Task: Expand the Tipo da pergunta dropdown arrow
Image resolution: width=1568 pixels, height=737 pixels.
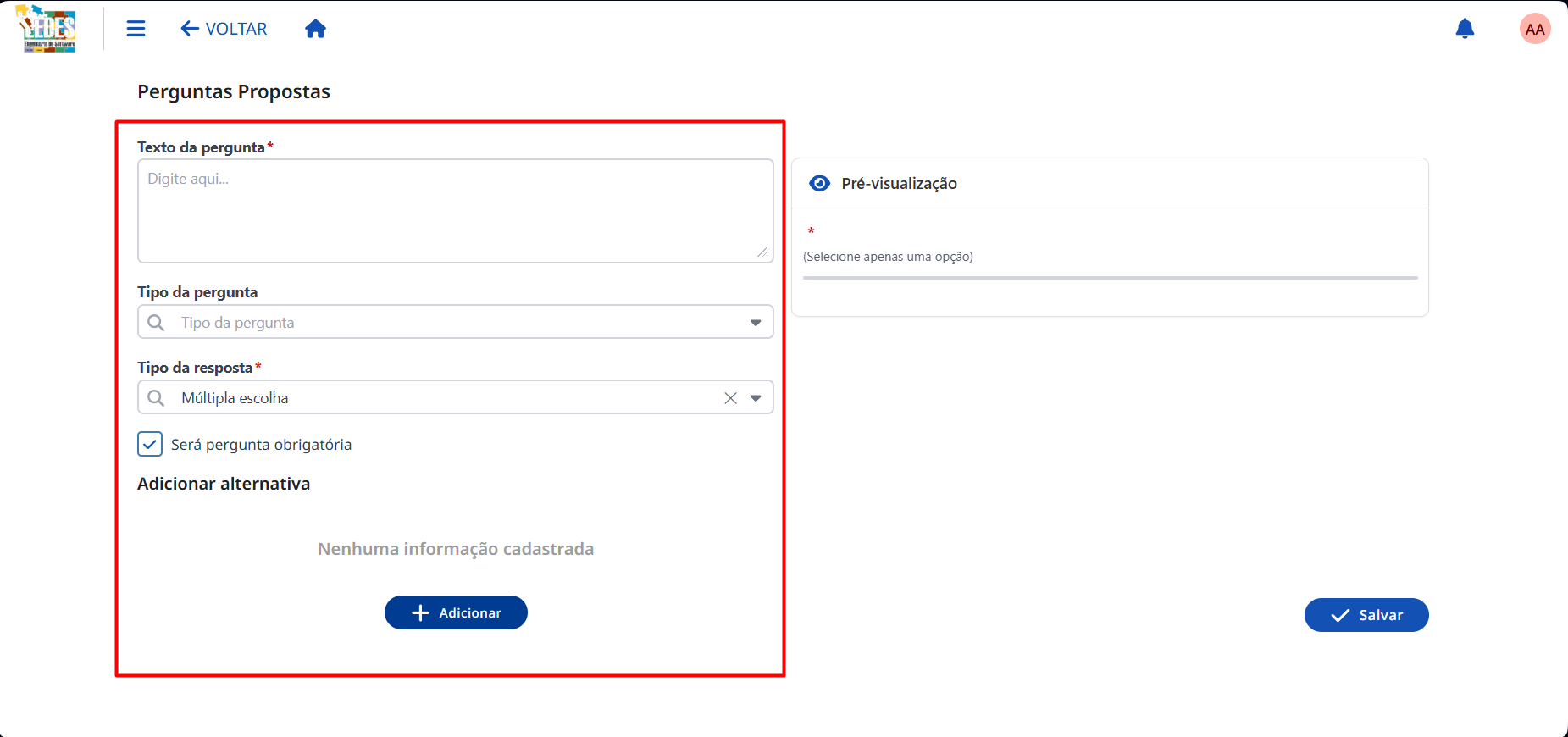Action: [756, 323]
